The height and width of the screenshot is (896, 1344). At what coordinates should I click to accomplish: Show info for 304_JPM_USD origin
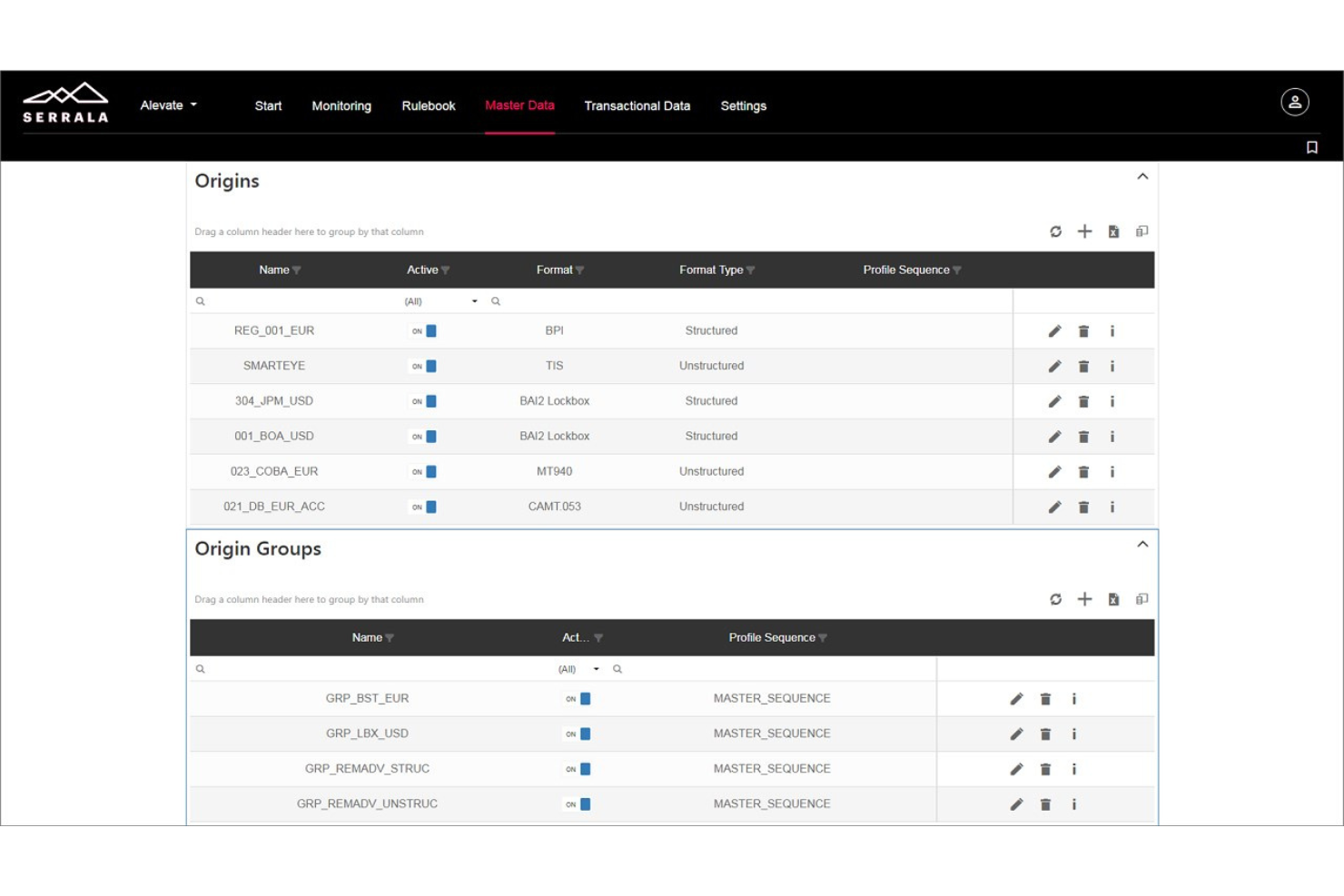click(1112, 401)
